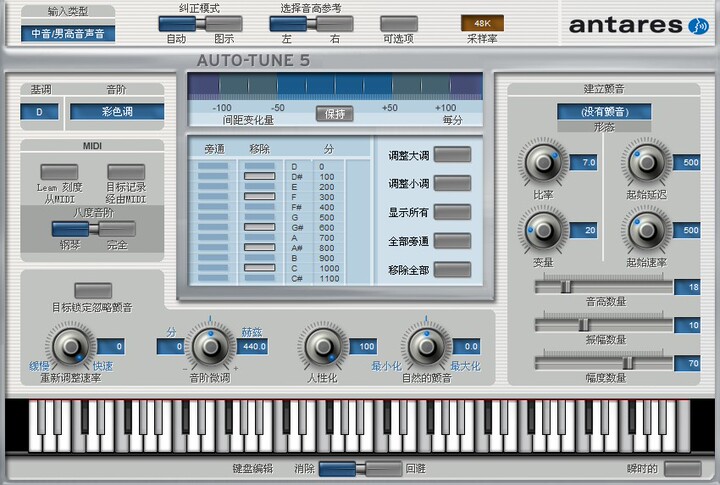
Task: Click the 音阶微调 scale detune knob
Action: click(x=210, y=347)
